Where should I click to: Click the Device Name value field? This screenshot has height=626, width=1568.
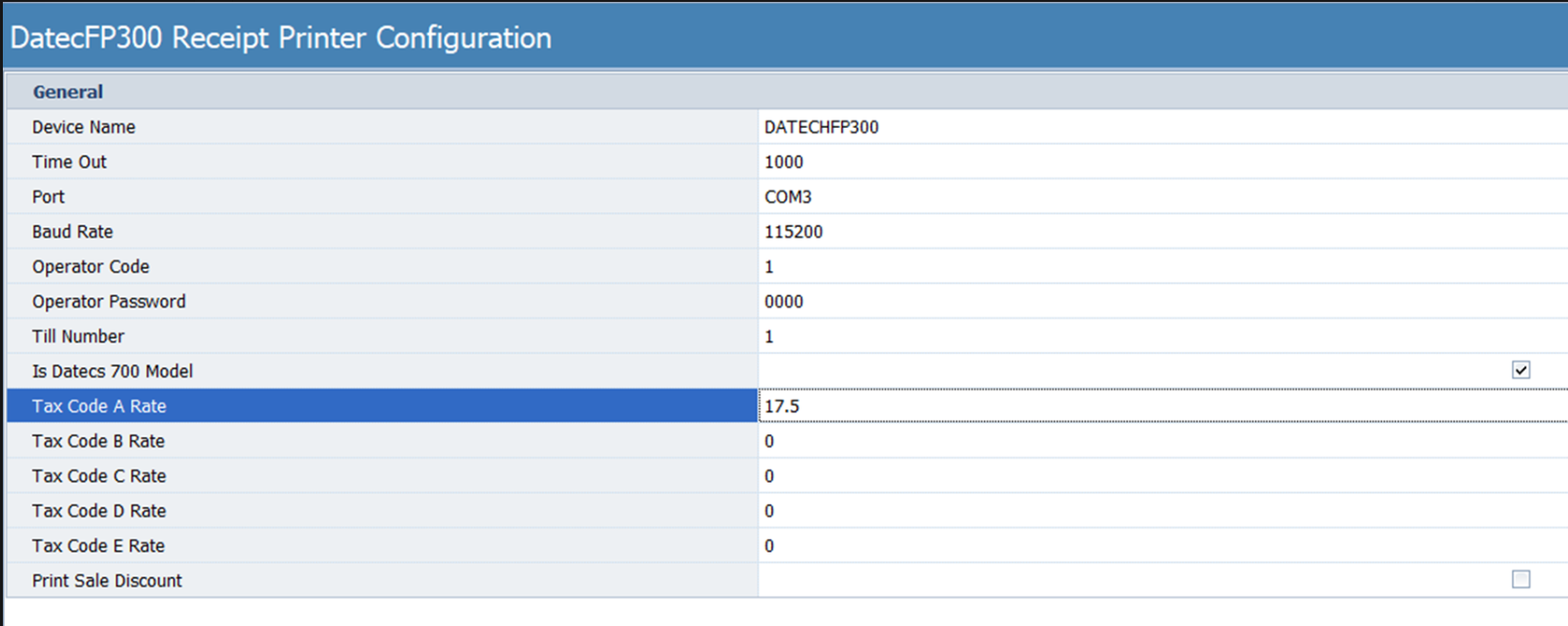coord(1160,127)
